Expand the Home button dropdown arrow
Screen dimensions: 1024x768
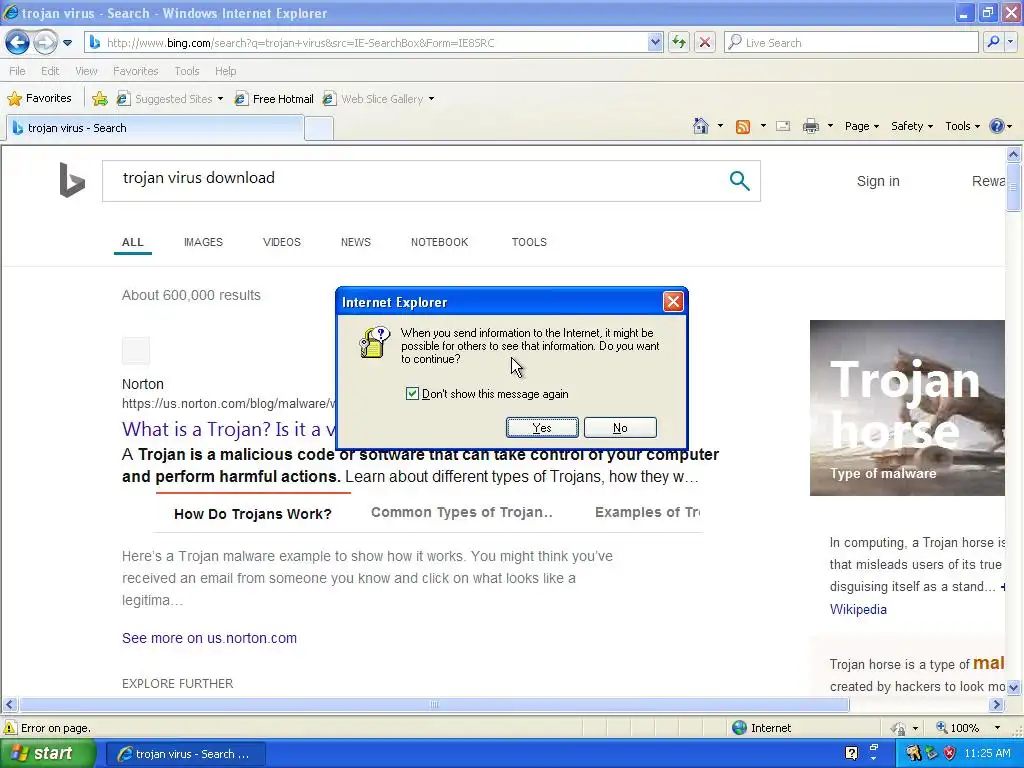click(720, 126)
